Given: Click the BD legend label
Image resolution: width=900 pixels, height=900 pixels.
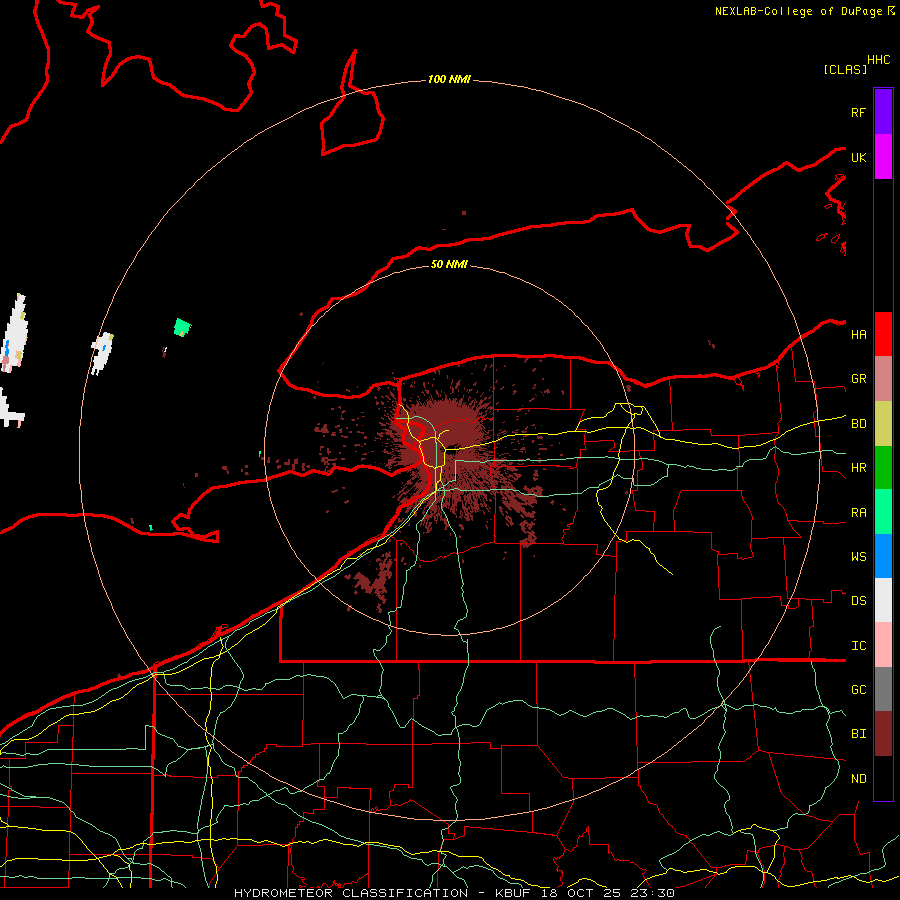Looking at the screenshot, I should coord(858,424).
